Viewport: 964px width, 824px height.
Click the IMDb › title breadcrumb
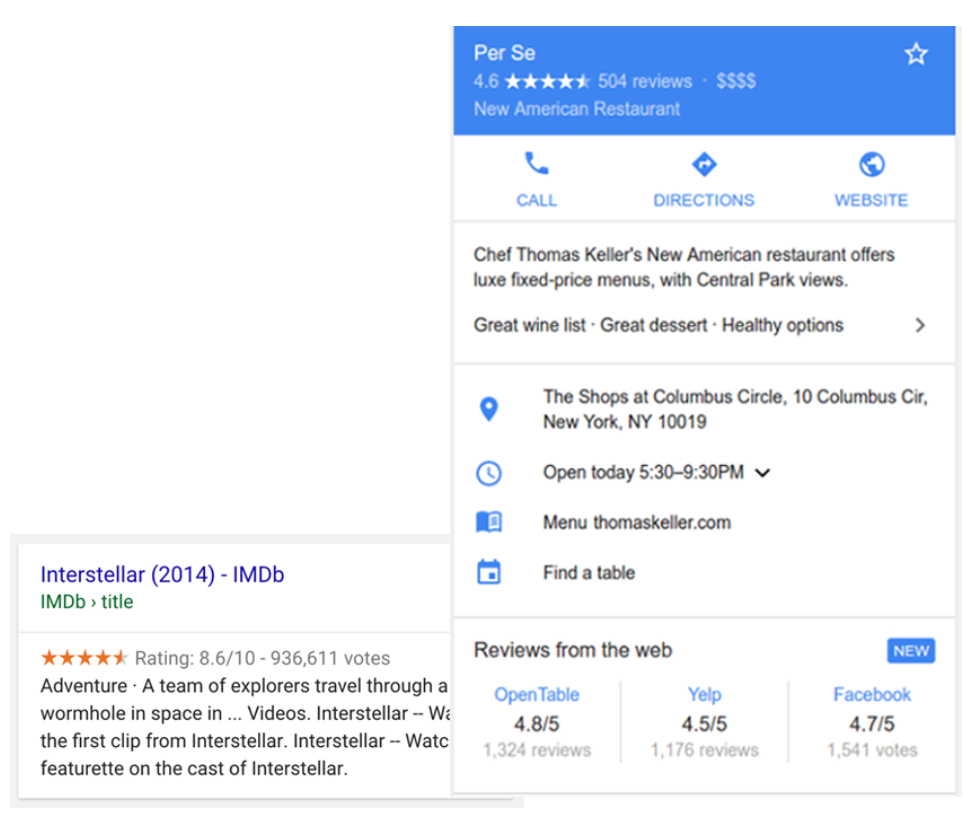tap(86, 601)
